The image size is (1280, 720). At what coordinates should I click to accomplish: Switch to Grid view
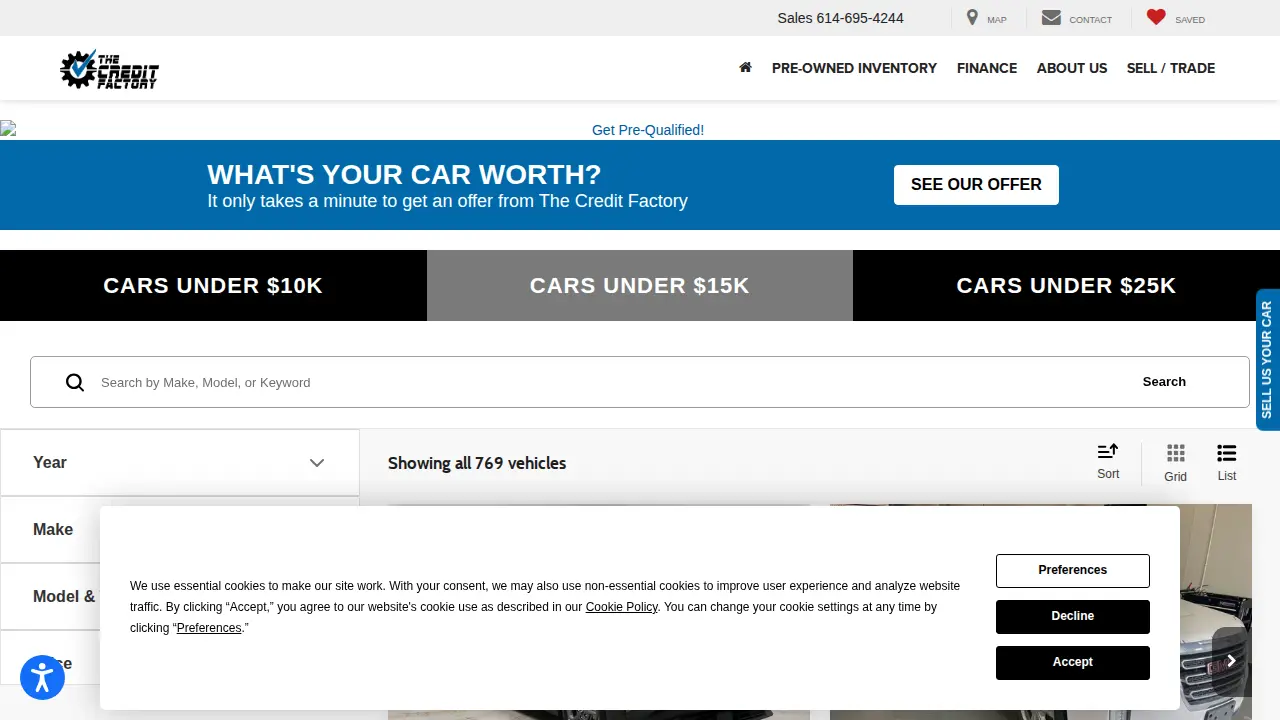[x=1176, y=463]
